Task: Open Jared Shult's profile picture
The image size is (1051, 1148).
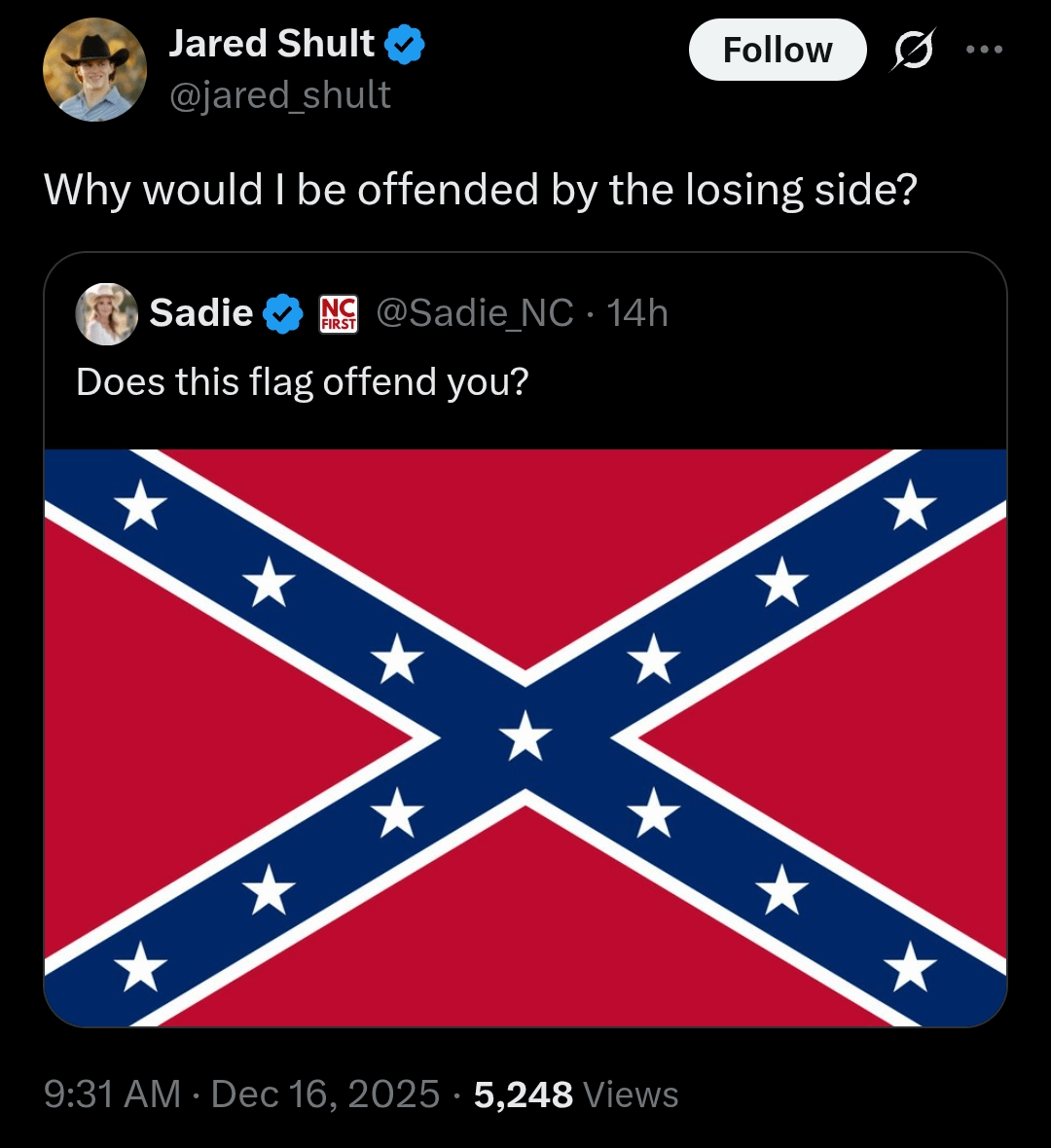Action: coord(94,69)
